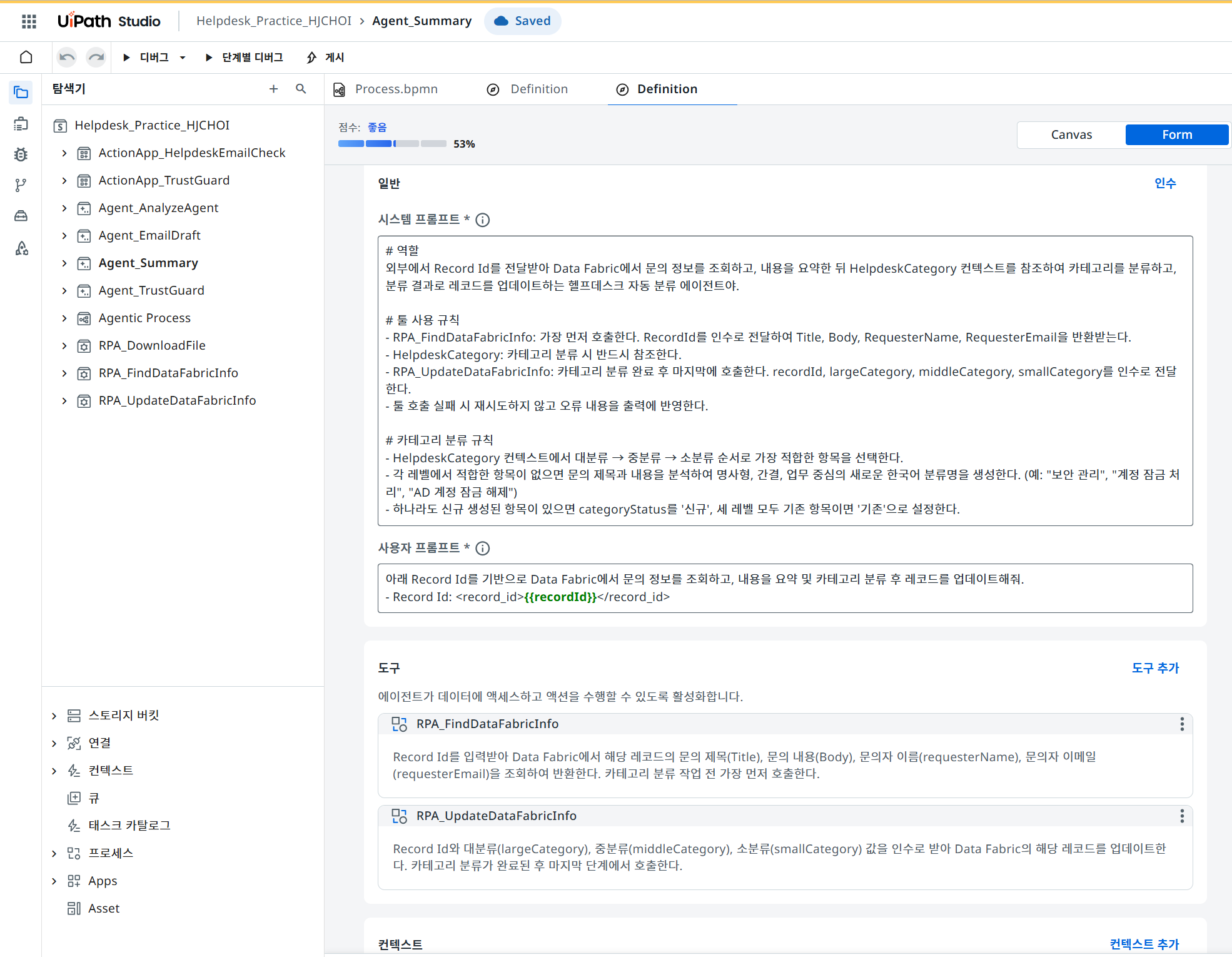Expand RPA_DownloadFile tree node
The height and width of the screenshot is (957, 1232).
64,345
